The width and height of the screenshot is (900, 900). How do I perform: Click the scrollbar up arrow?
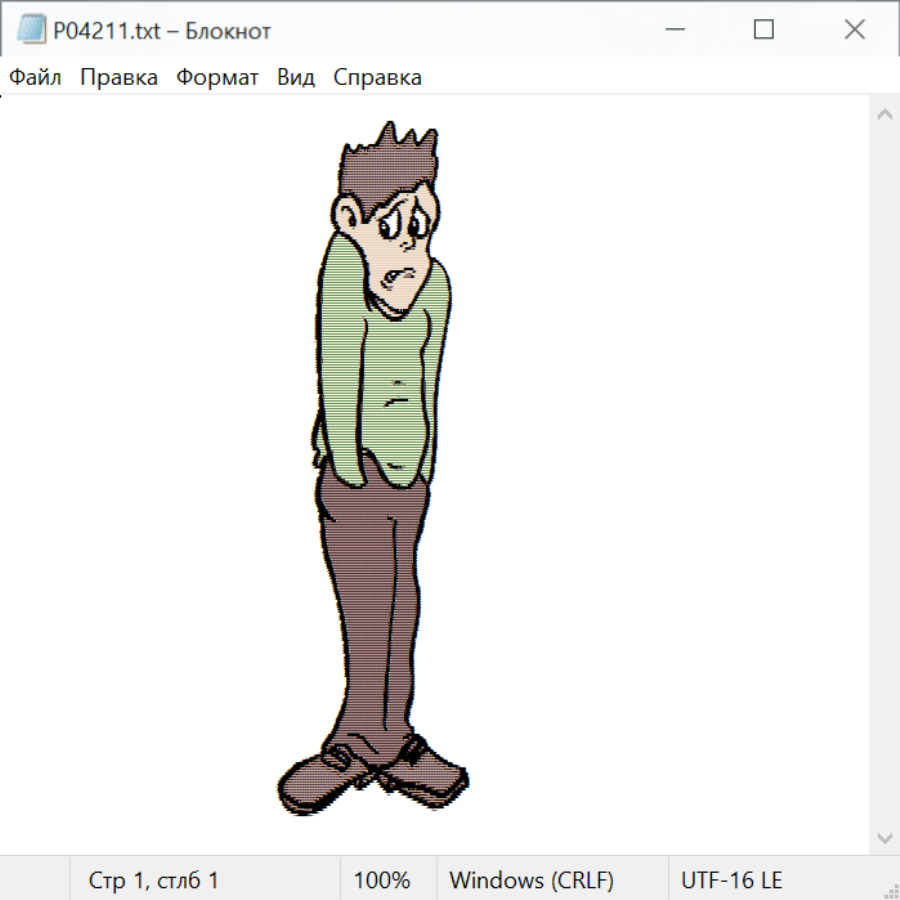[x=884, y=114]
